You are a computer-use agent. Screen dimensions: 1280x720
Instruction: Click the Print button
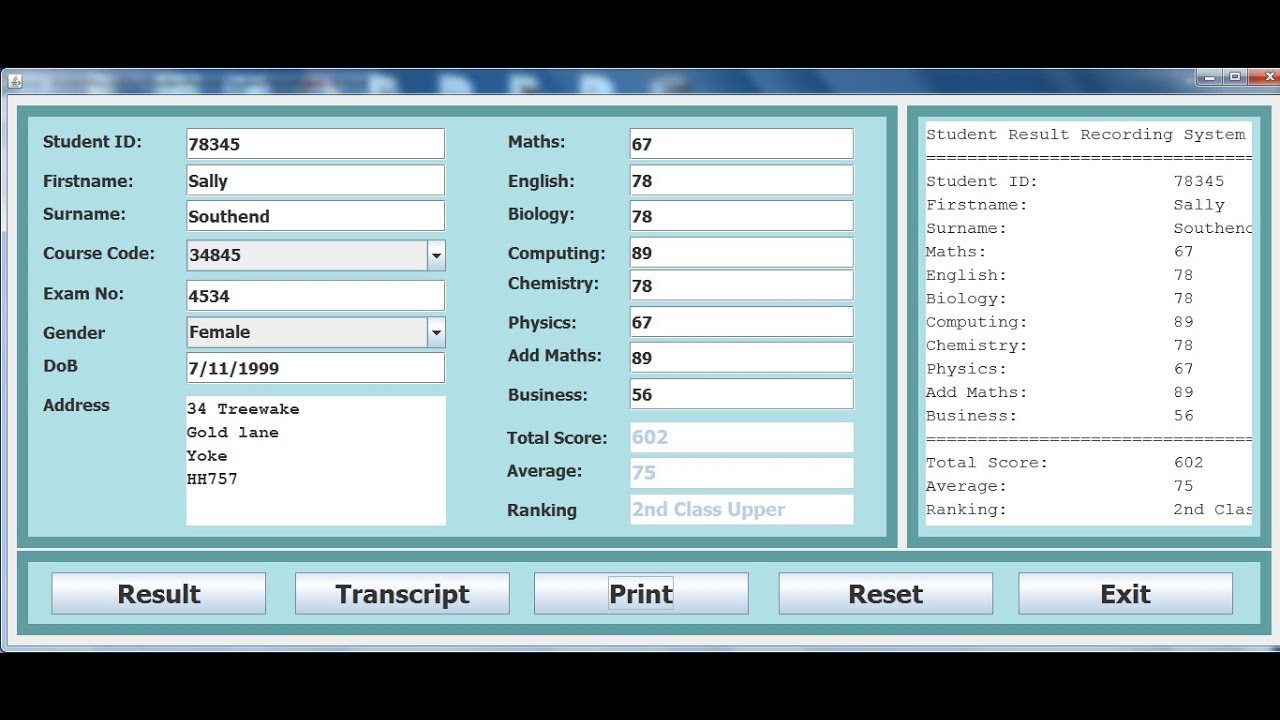point(641,593)
